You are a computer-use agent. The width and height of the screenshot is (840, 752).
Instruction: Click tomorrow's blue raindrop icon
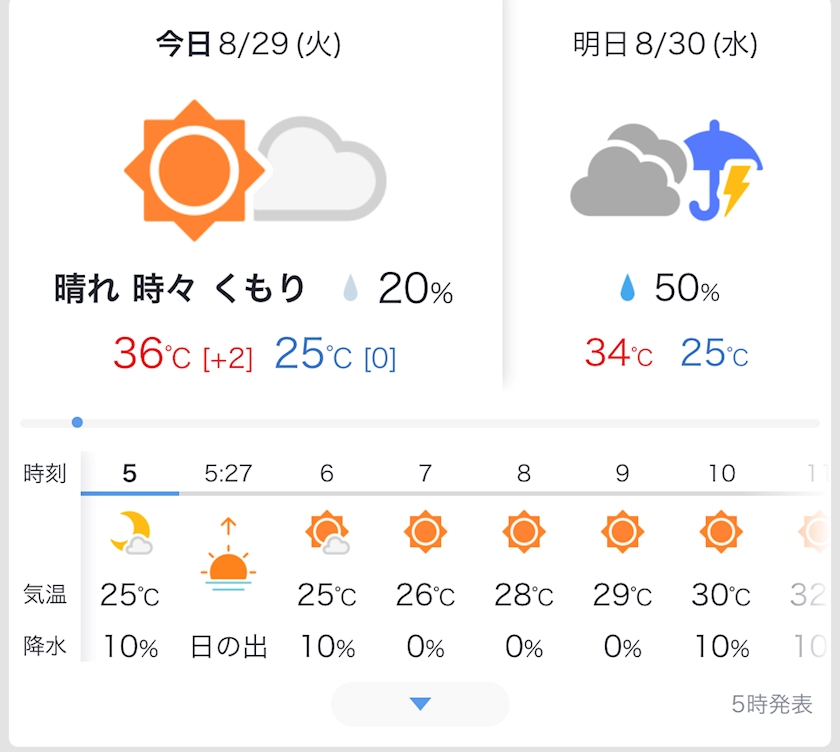628,290
